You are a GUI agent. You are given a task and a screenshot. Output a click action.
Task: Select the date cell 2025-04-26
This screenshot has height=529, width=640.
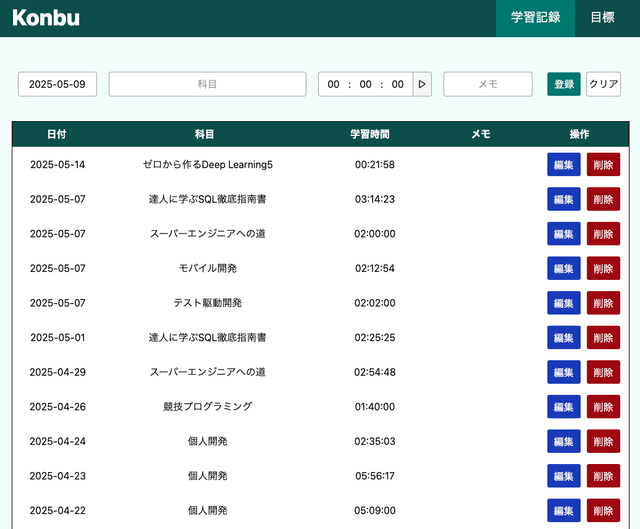[58, 407]
